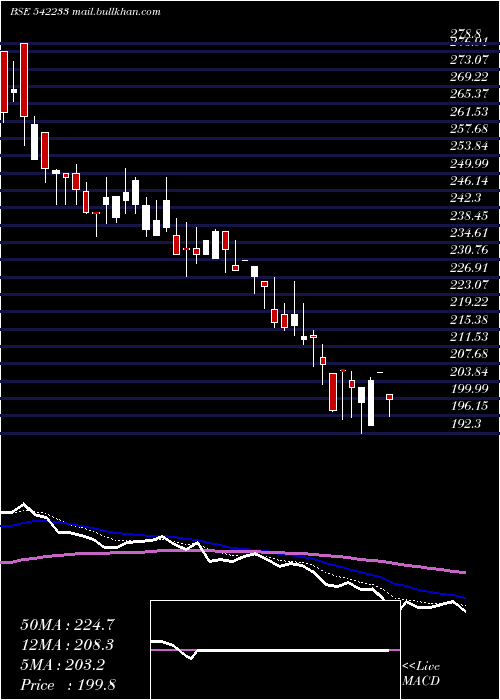This screenshot has height=700, width=500.
Task: Click the 12MA : 208.3 reading
Action: point(67,645)
